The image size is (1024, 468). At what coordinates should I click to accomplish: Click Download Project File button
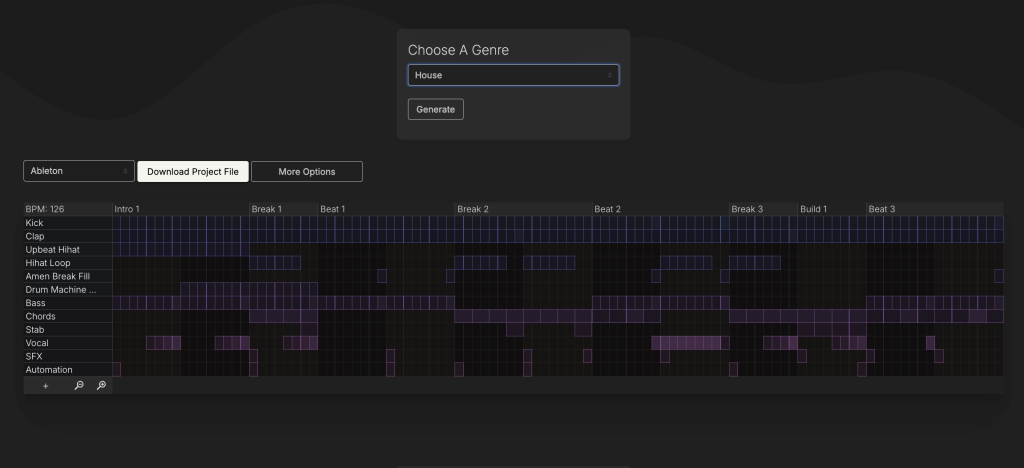coord(193,172)
